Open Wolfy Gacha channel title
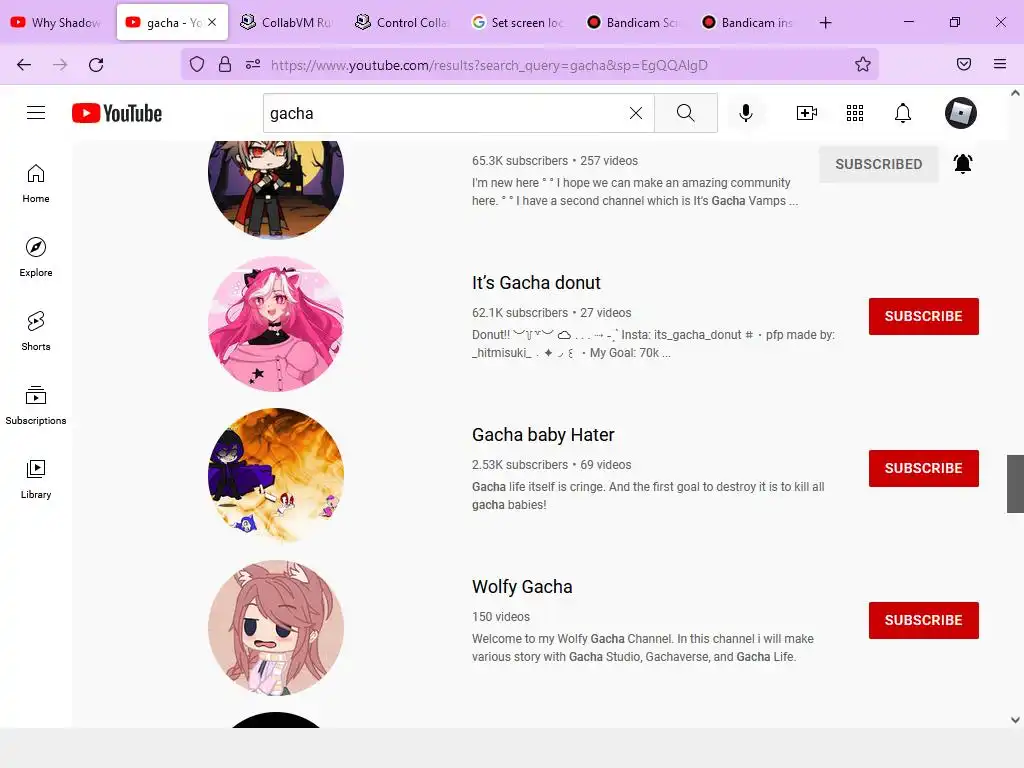The width and height of the screenshot is (1024, 768). click(x=522, y=587)
